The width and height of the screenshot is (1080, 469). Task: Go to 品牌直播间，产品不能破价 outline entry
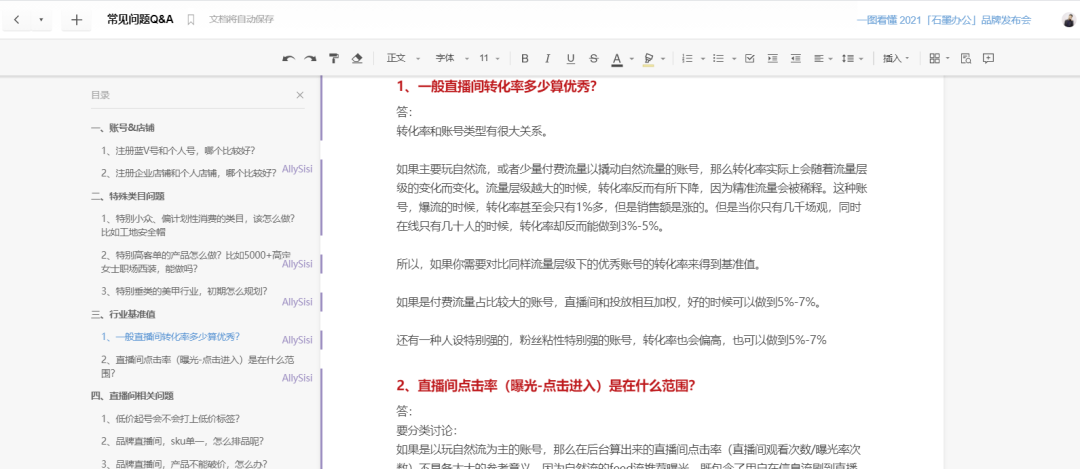tap(184, 463)
